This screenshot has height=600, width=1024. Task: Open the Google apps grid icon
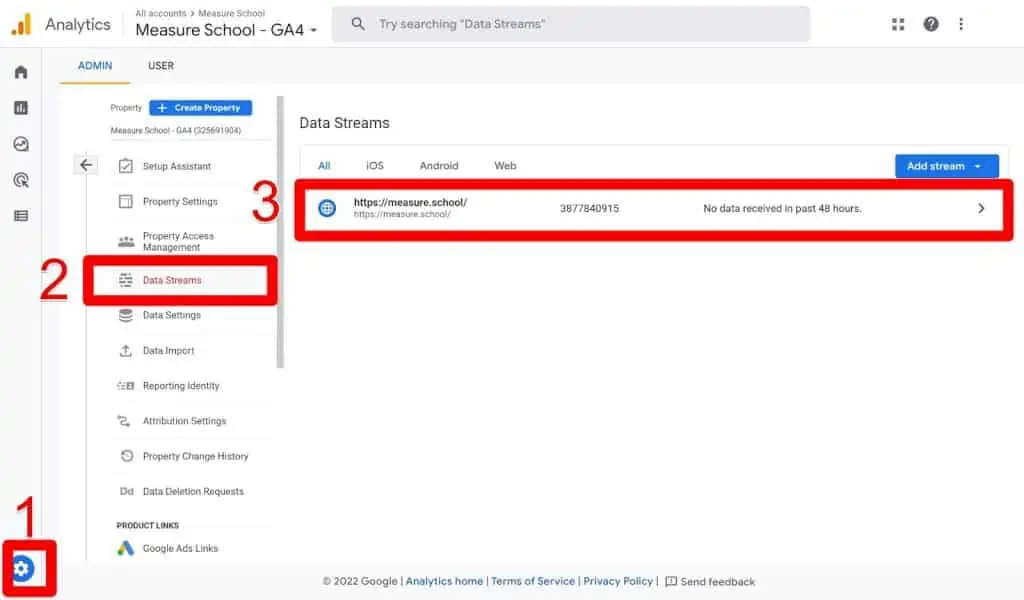[x=898, y=23]
